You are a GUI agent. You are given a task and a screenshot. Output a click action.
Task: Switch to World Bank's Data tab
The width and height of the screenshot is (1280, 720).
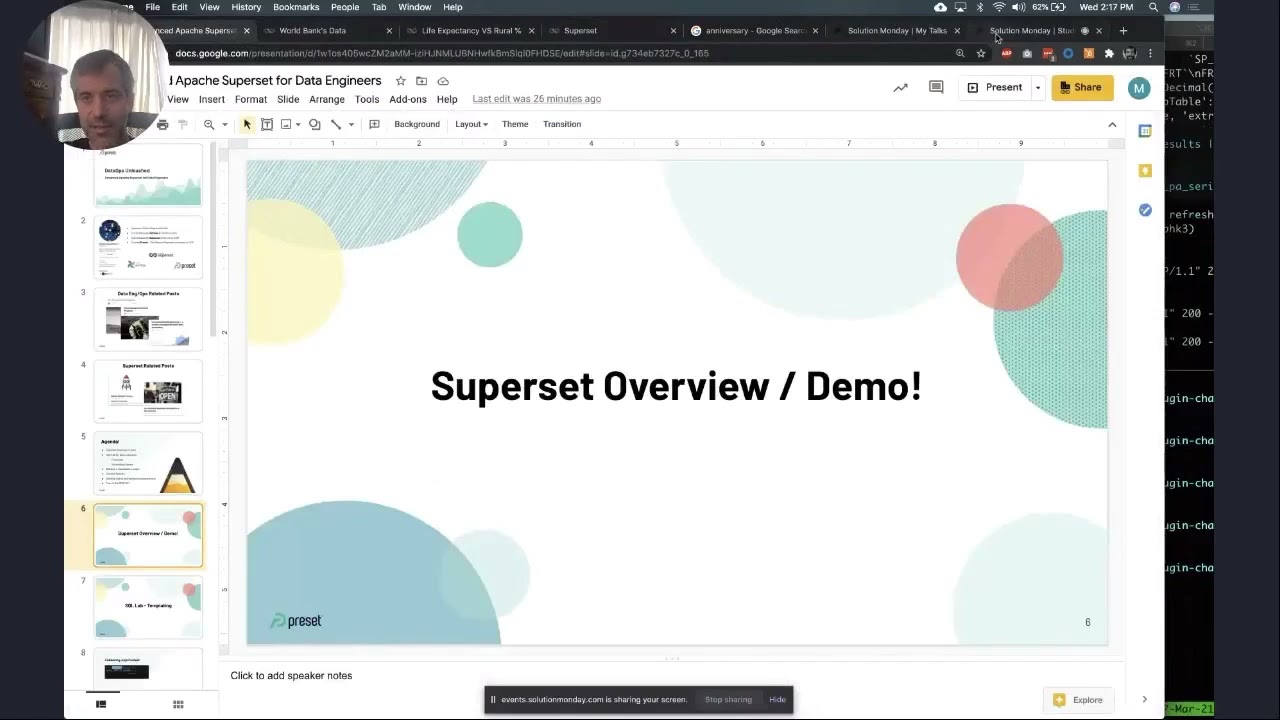point(326,31)
